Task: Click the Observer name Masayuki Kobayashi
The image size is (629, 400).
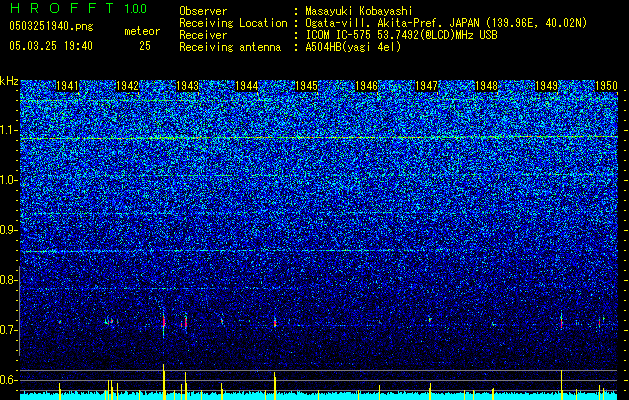Action: [x=359, y=11]
